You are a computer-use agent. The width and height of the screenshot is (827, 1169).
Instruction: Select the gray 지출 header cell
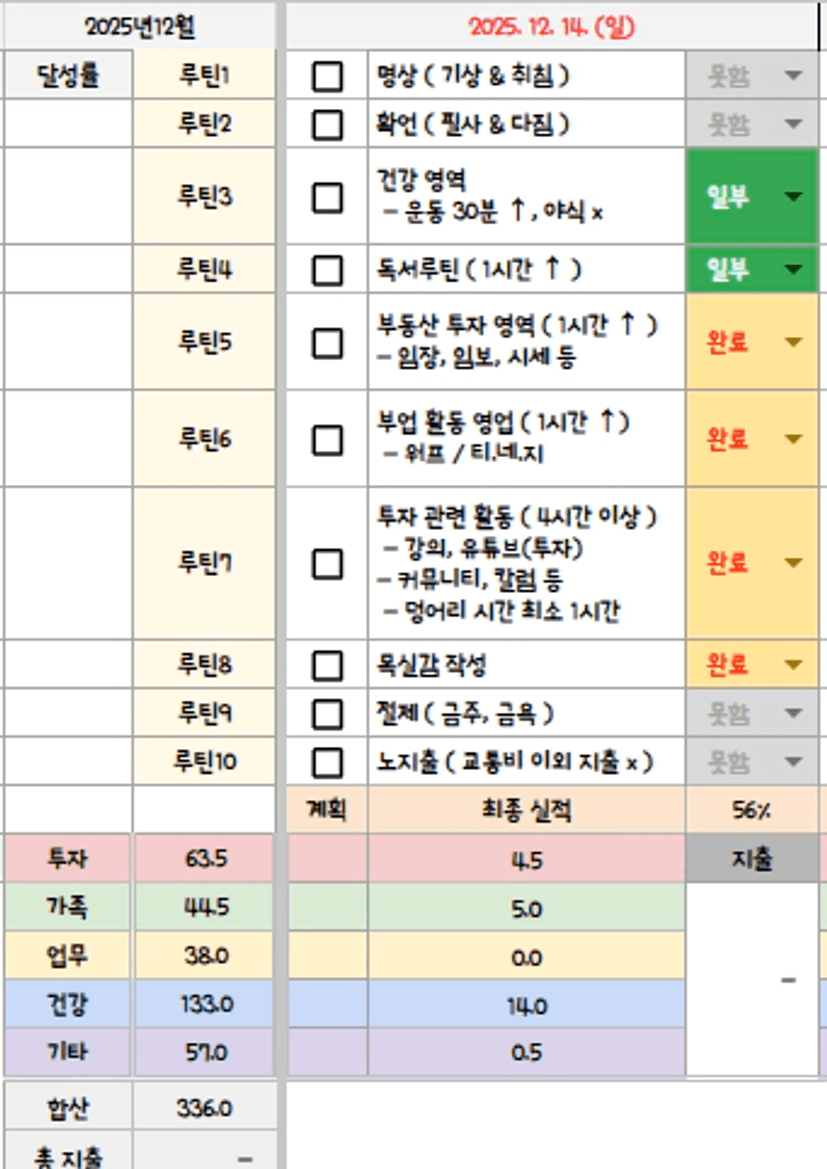pos(751,859)
